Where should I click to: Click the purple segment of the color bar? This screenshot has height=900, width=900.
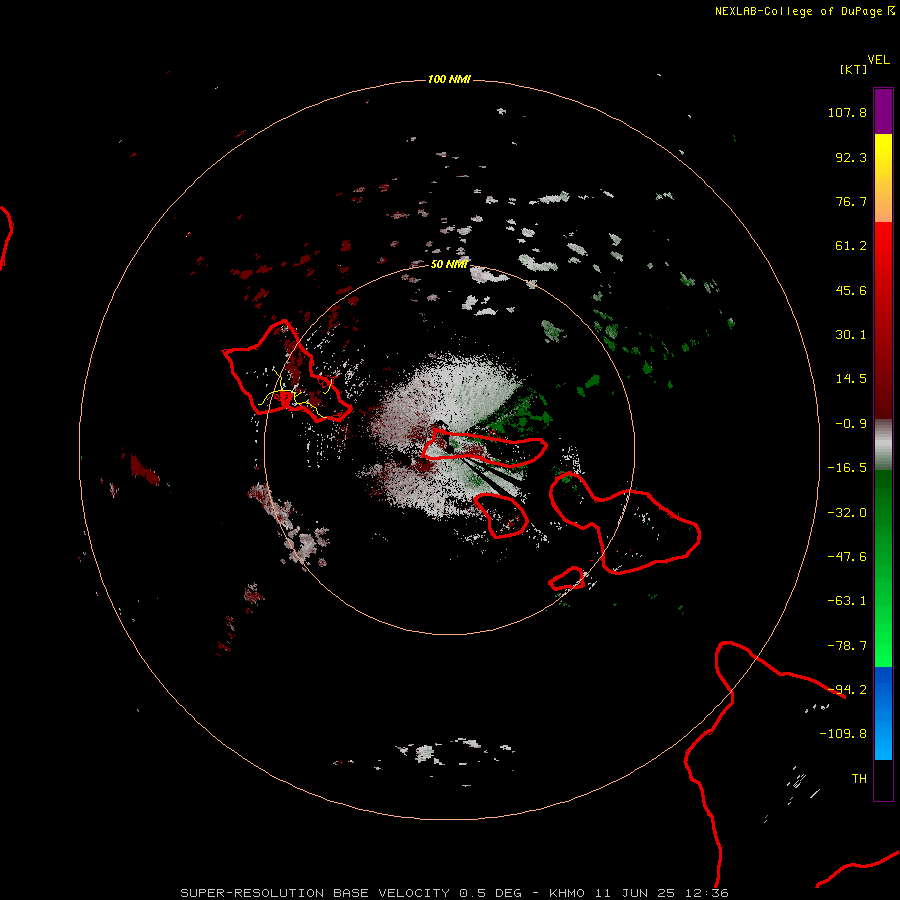883,111
